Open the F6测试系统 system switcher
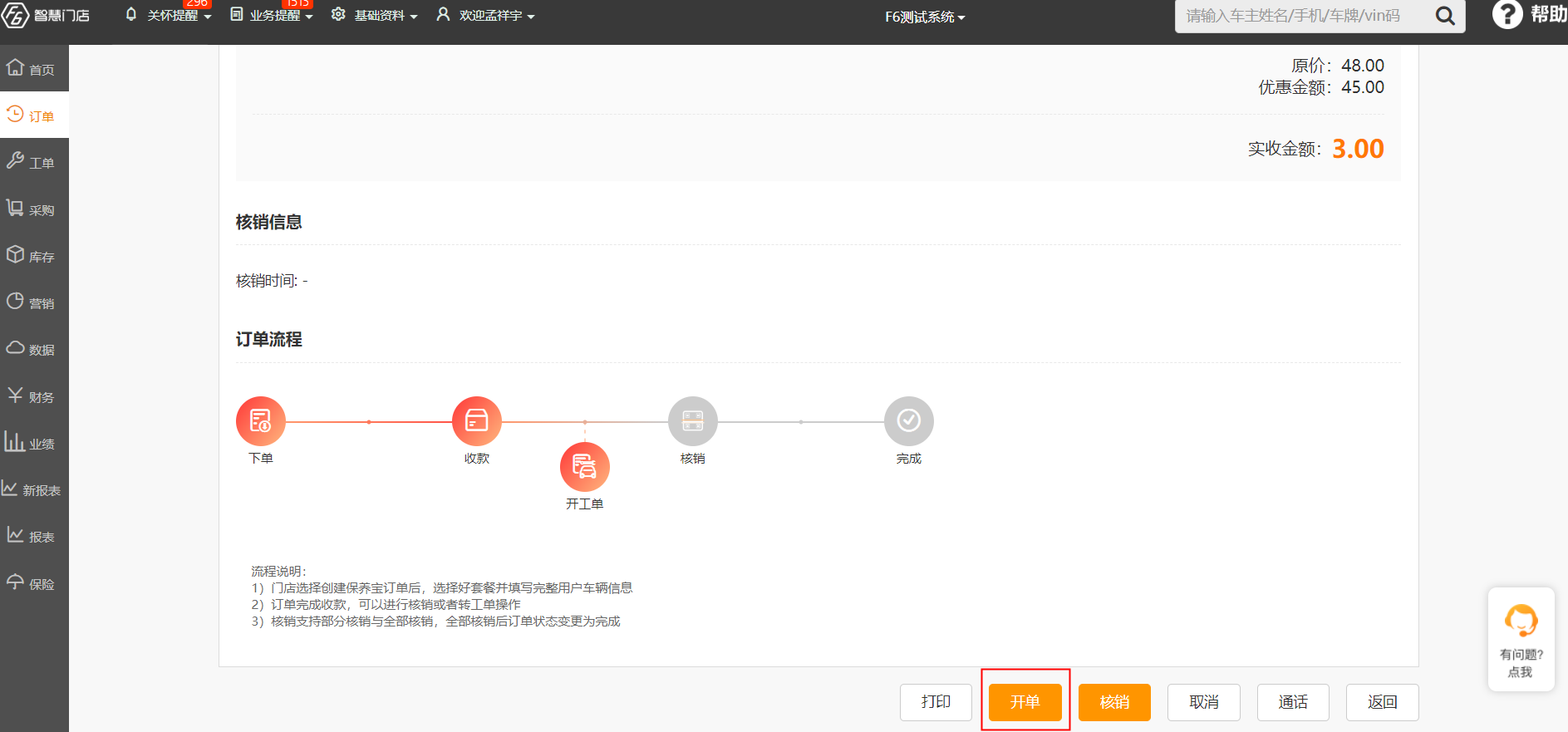 925,17
